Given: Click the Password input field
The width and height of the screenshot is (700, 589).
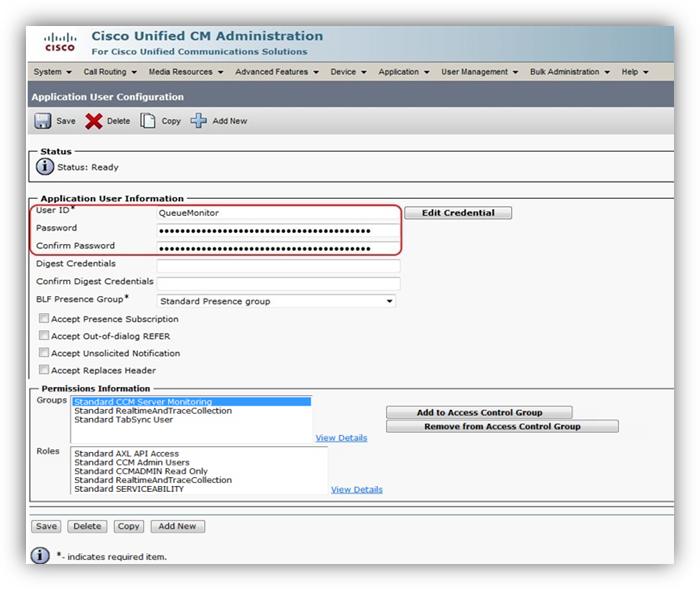Looking at the screenshot, I should pos(278,230).
